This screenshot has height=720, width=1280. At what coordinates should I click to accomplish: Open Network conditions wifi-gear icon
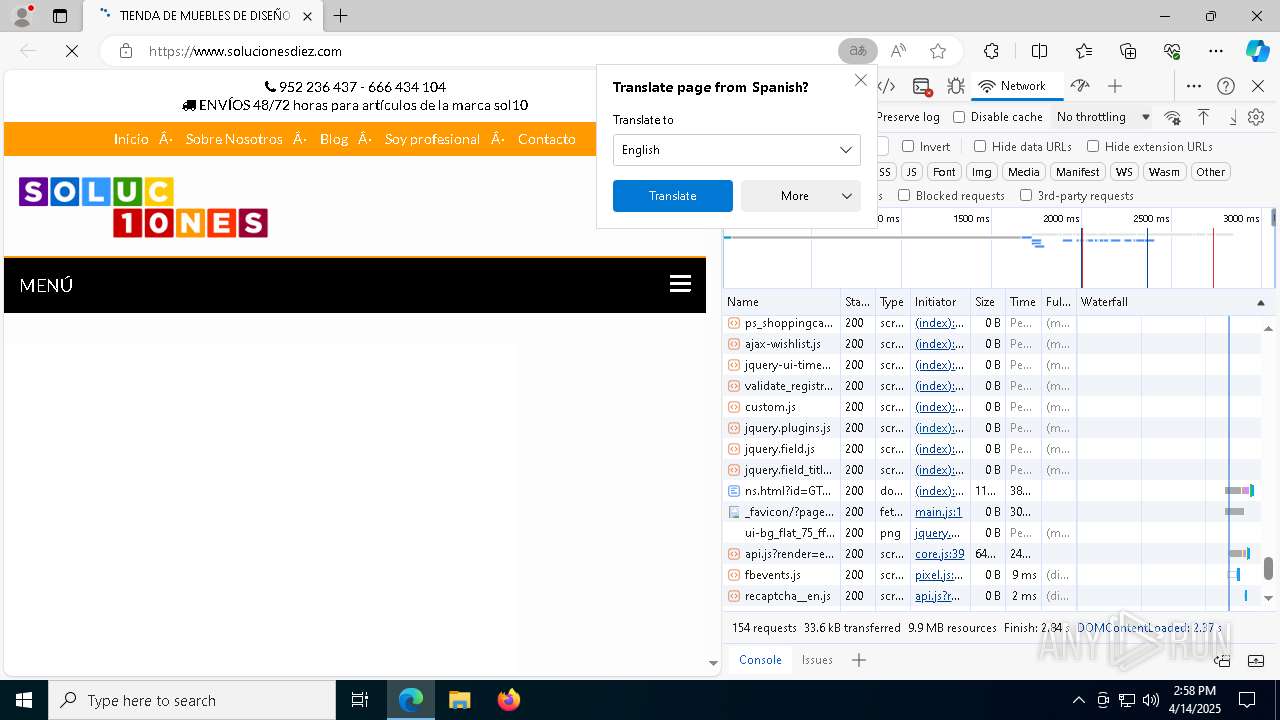coord(1173,117)
